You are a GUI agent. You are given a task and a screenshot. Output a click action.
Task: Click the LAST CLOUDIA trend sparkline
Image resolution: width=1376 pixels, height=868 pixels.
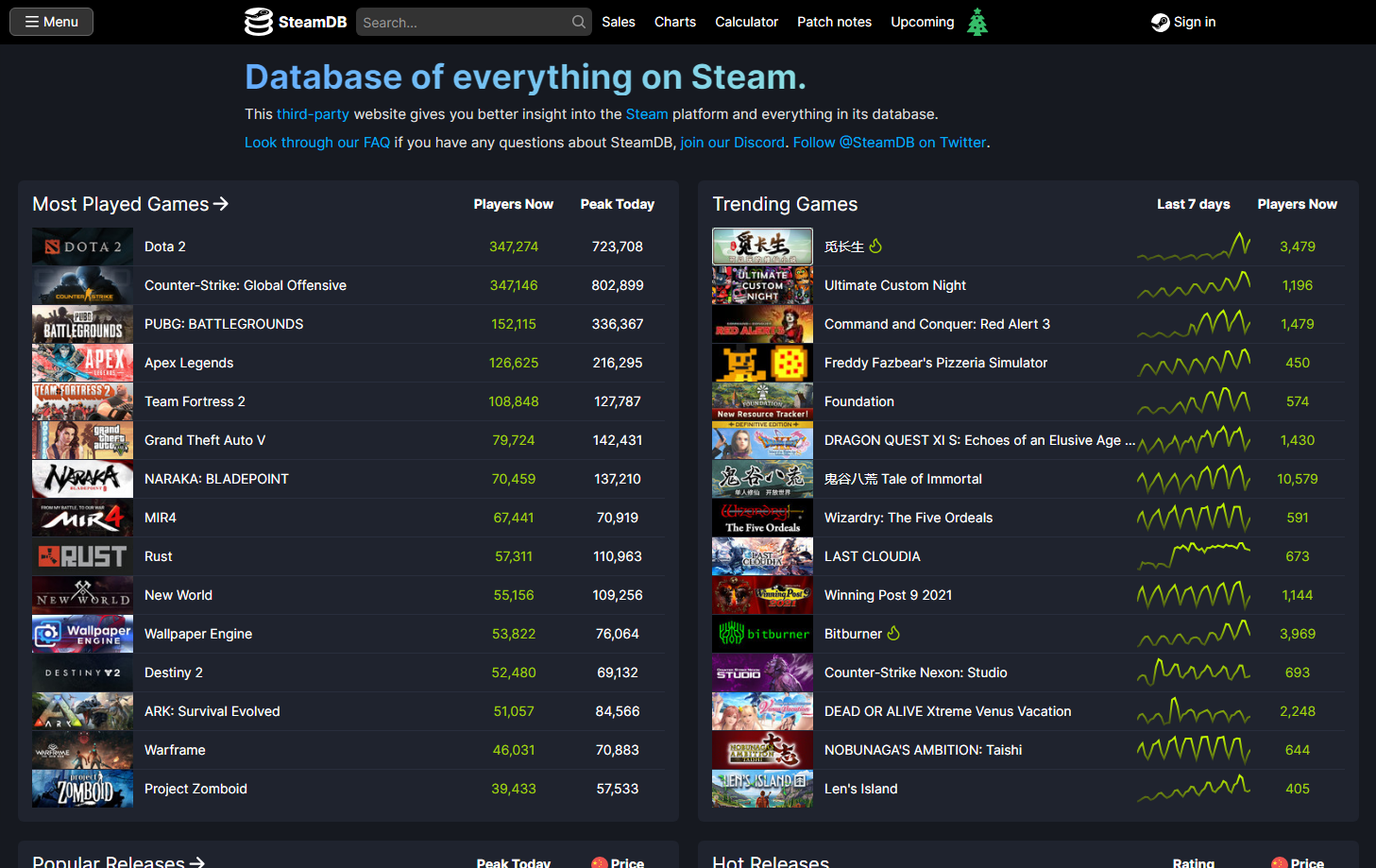coord(1194,556)
